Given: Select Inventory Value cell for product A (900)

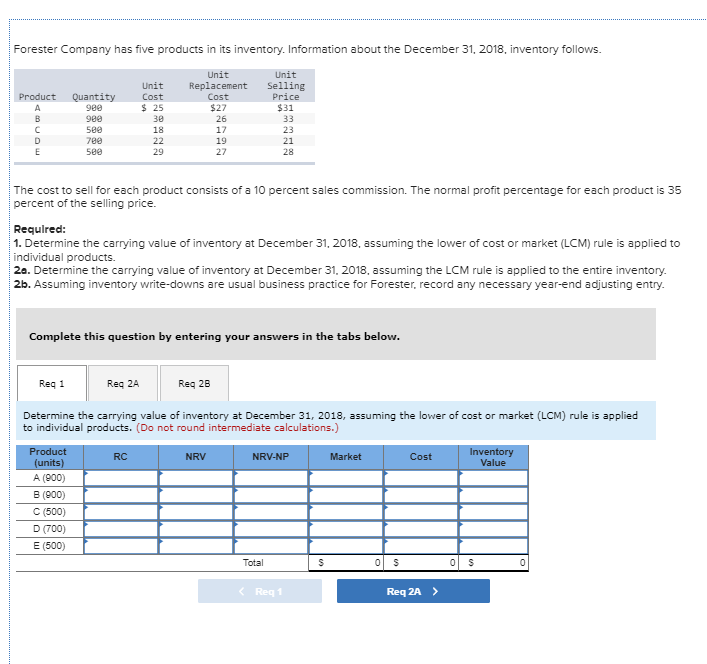Looking at the screenshot, I should pos(494,478).
